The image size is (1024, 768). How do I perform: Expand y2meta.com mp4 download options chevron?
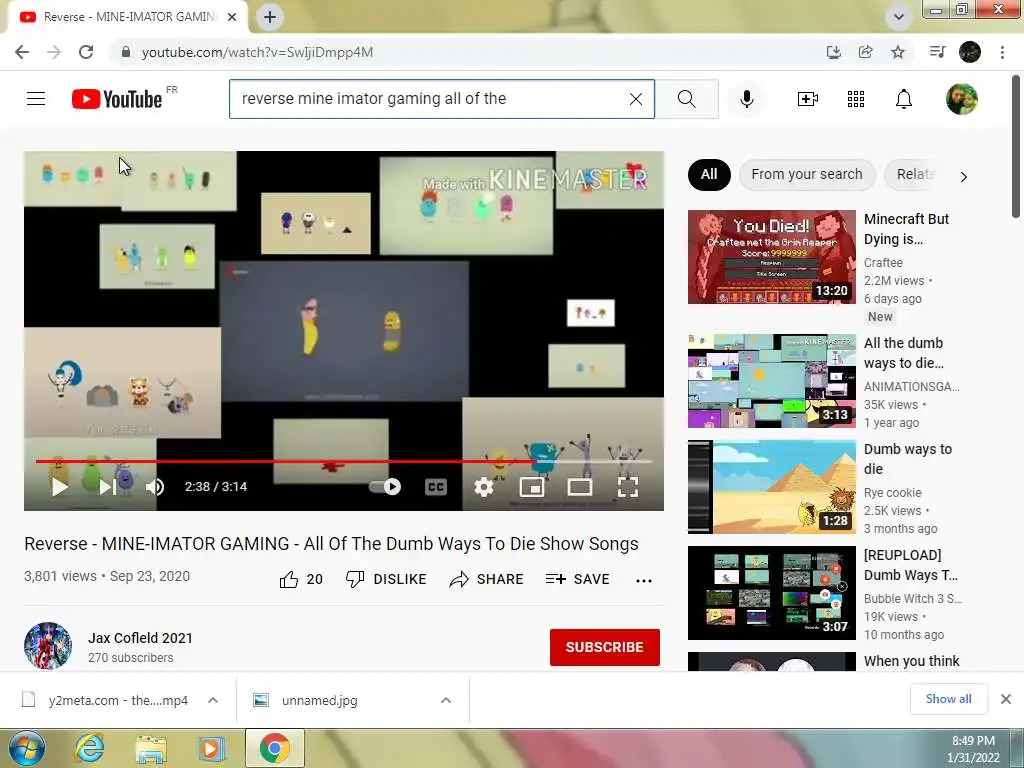pyautogui.click(x=213, y=700)
